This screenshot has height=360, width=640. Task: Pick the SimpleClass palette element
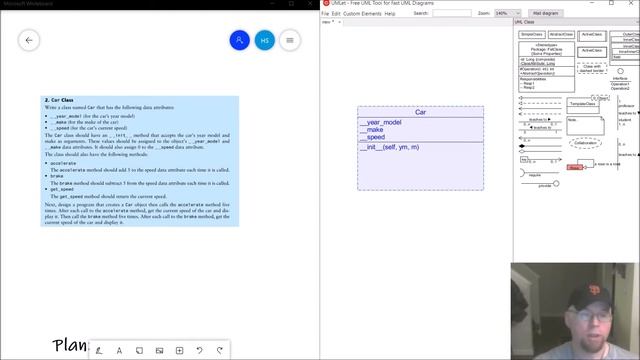pos(532,35)
